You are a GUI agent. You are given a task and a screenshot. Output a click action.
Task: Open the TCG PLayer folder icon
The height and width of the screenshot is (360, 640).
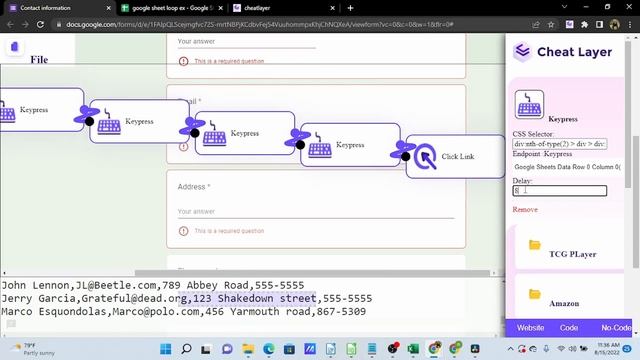(x=534, y=244)
